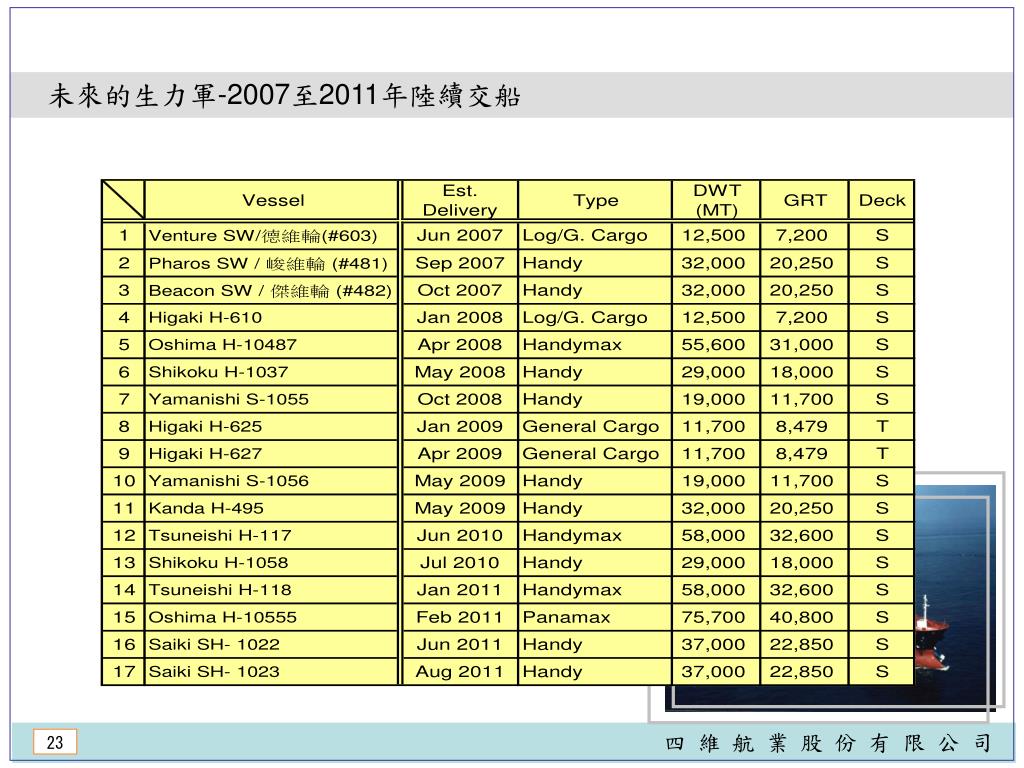Image resolution: width=1024 pixels, height=768 pixels.
Task: Click the company name '四維航業股份有限公司' footer
Action: pos(827,743)
